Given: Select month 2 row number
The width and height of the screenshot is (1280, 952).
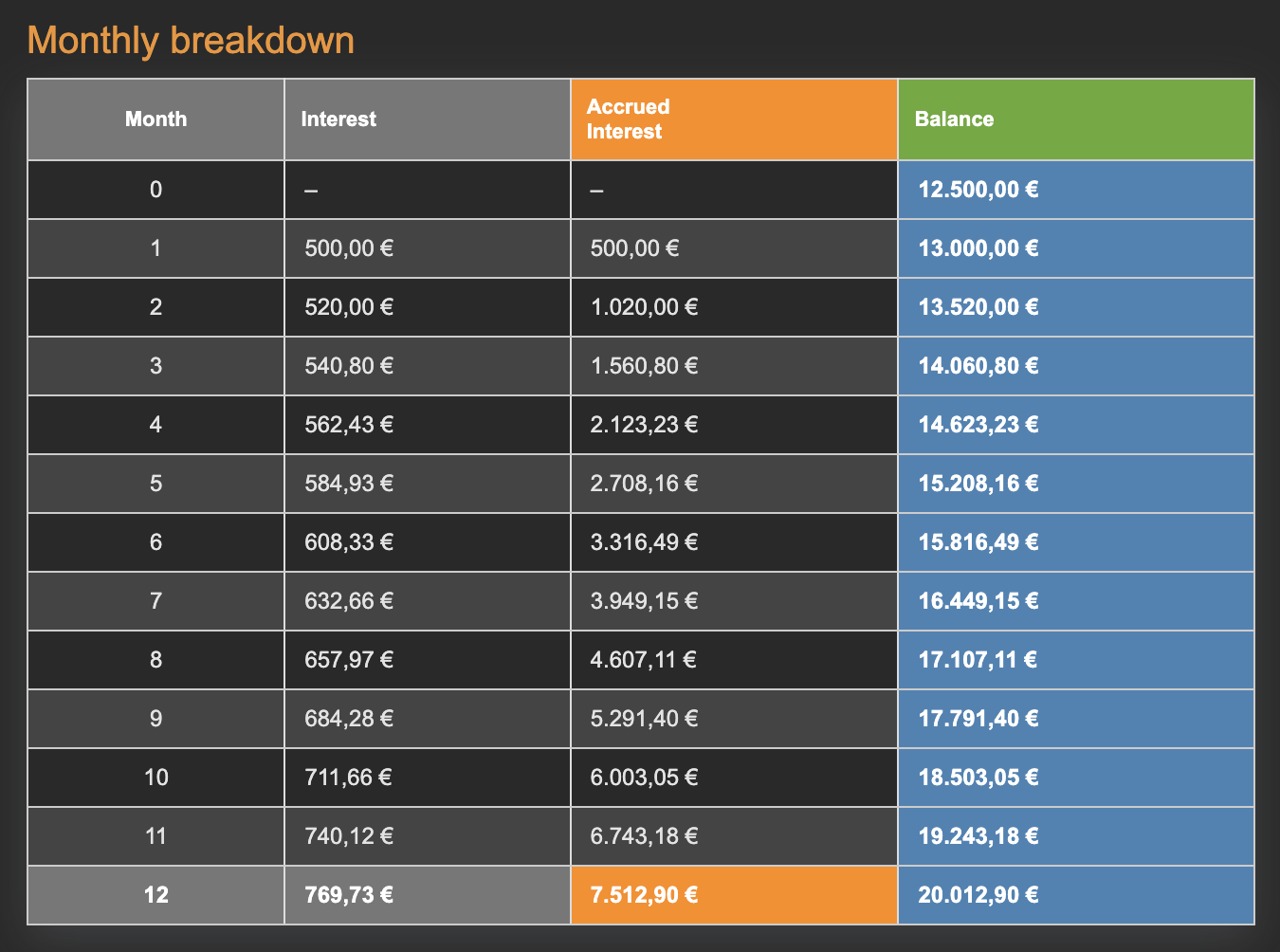Looking at the screenshot, I should point(155,307).
